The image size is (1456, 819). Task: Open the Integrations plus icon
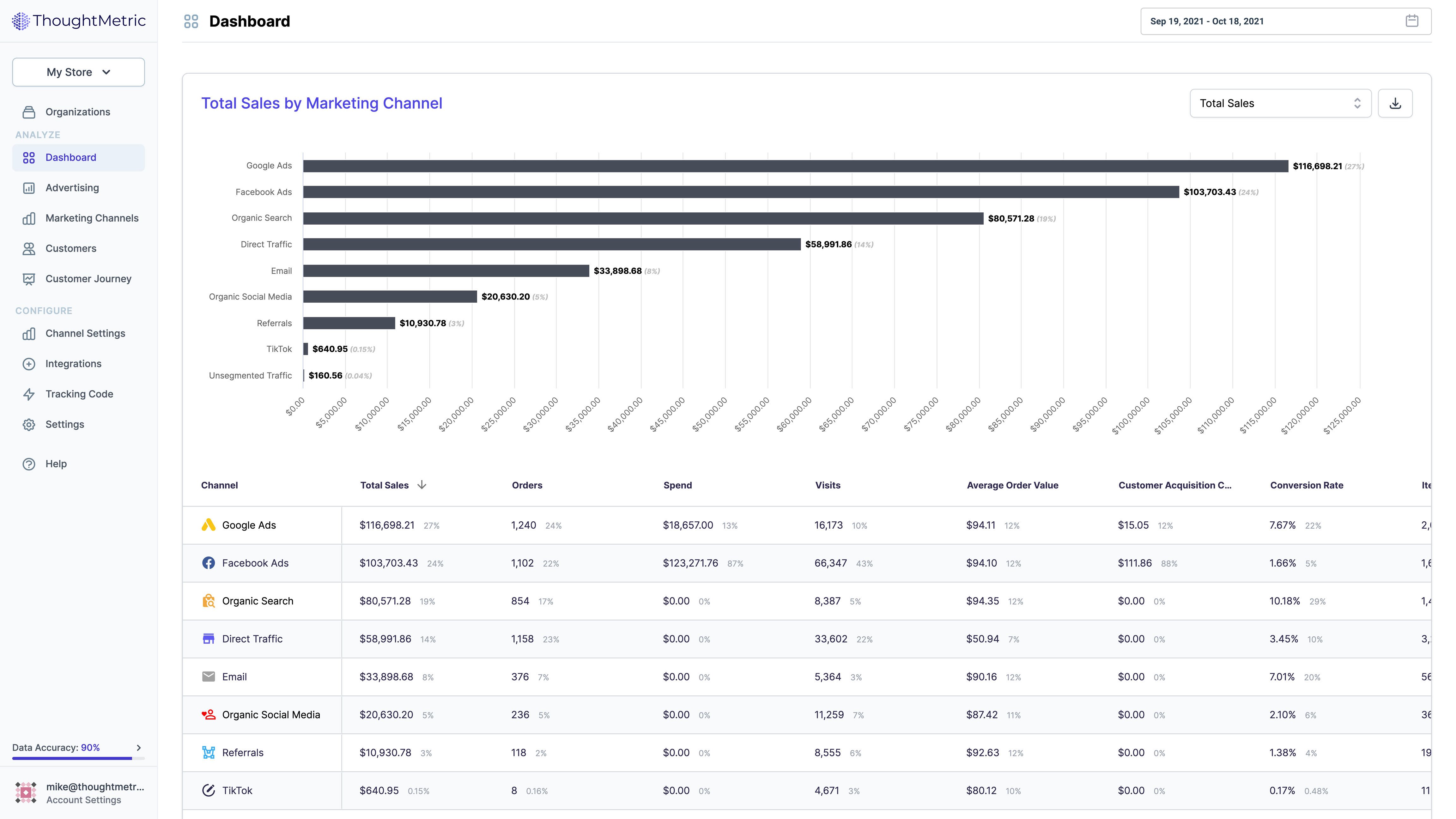click(29, 363)
